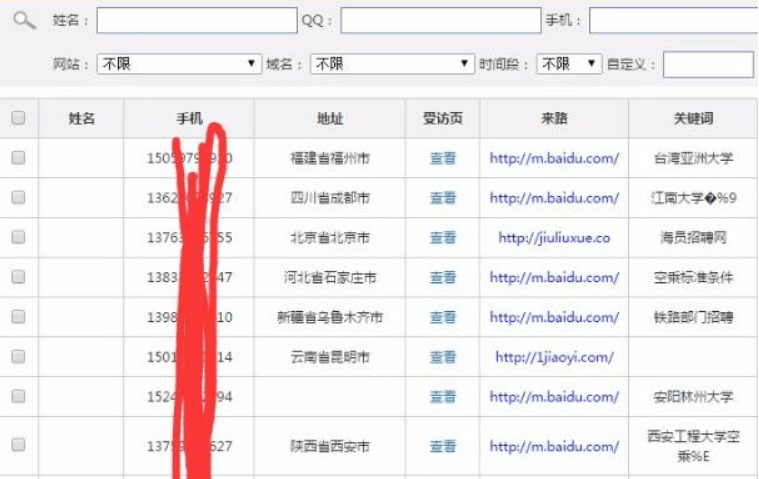Check the row for 陕西省西安市
Screen dimensions: 759x479
coord(18,445)
